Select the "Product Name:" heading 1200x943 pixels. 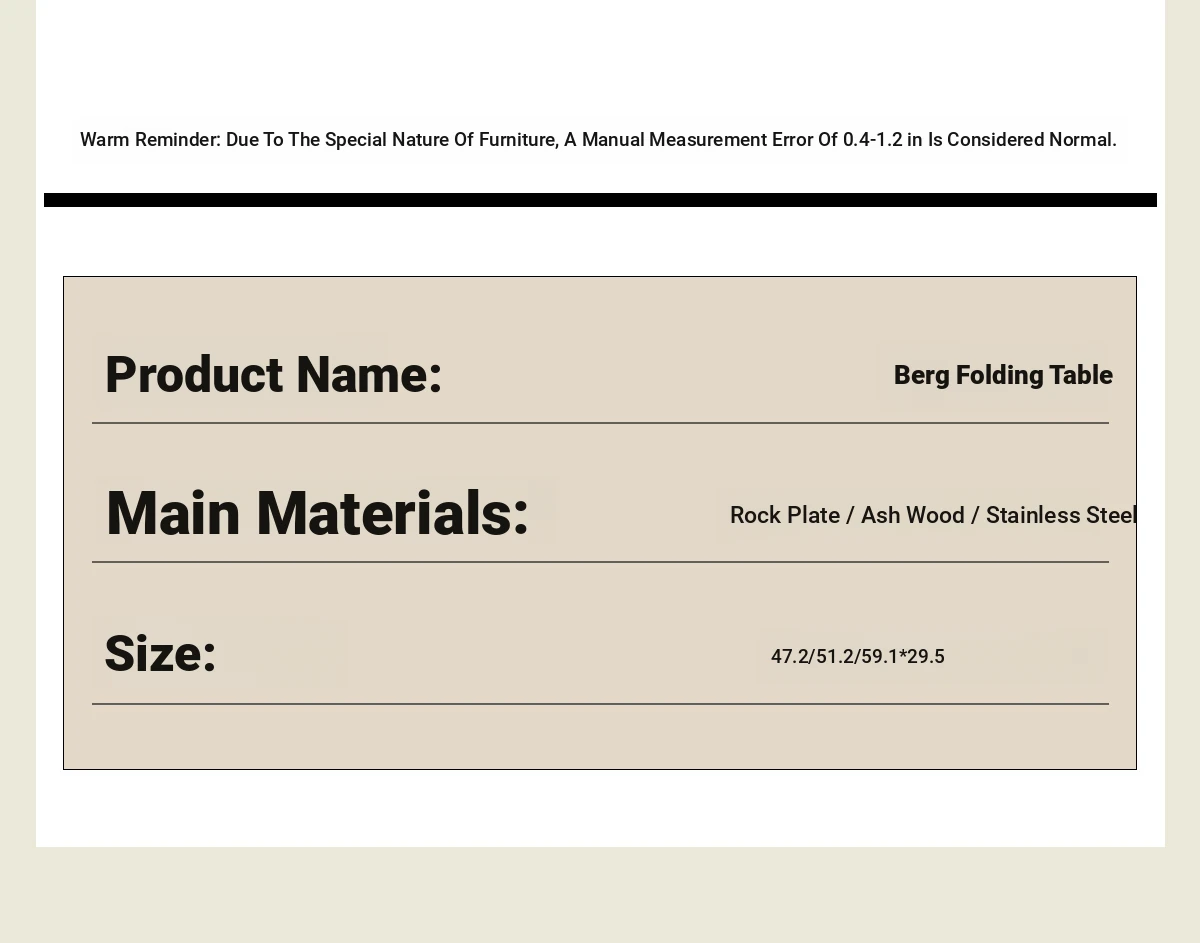(x=273, y=375)
